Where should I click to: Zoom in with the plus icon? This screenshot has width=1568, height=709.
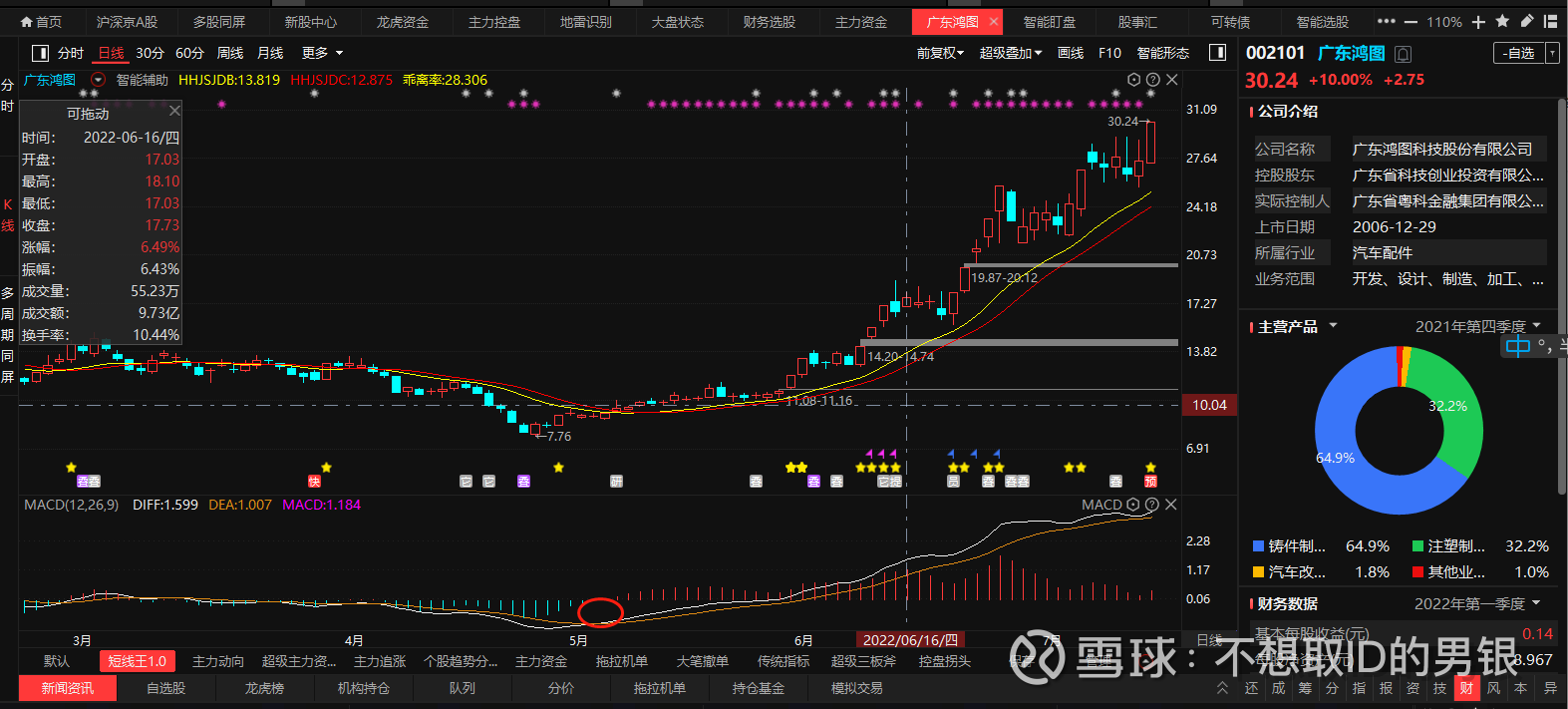coord(1478,22)
